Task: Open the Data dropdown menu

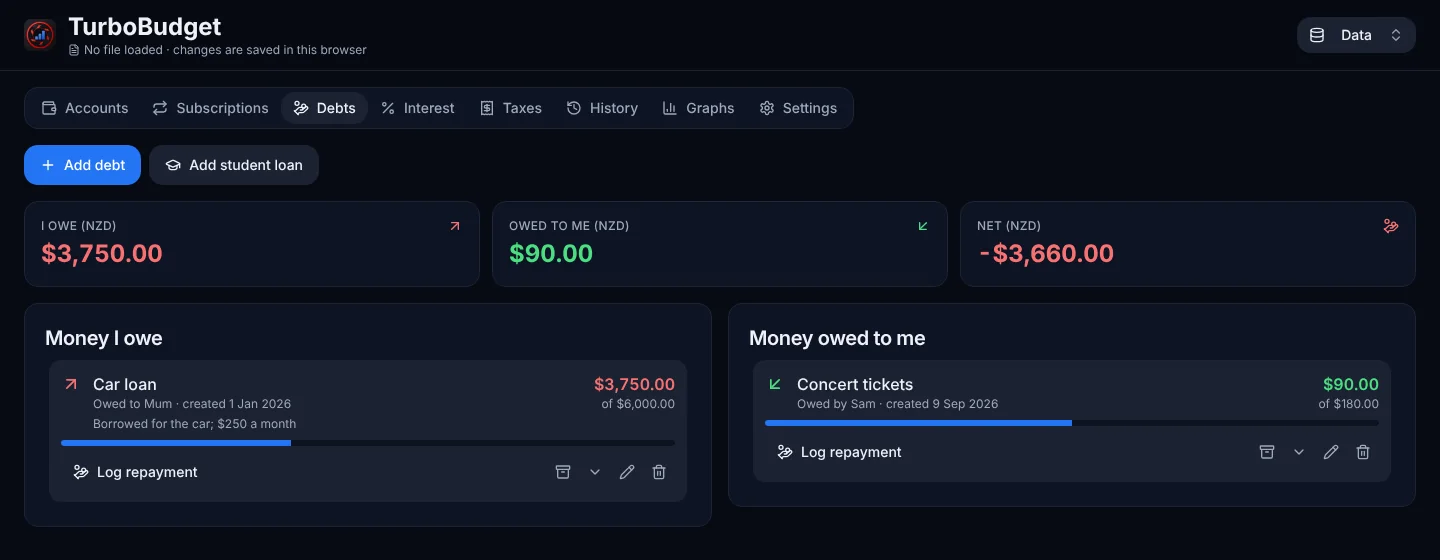Action: pyautogui.click(x=1356, y=35)
